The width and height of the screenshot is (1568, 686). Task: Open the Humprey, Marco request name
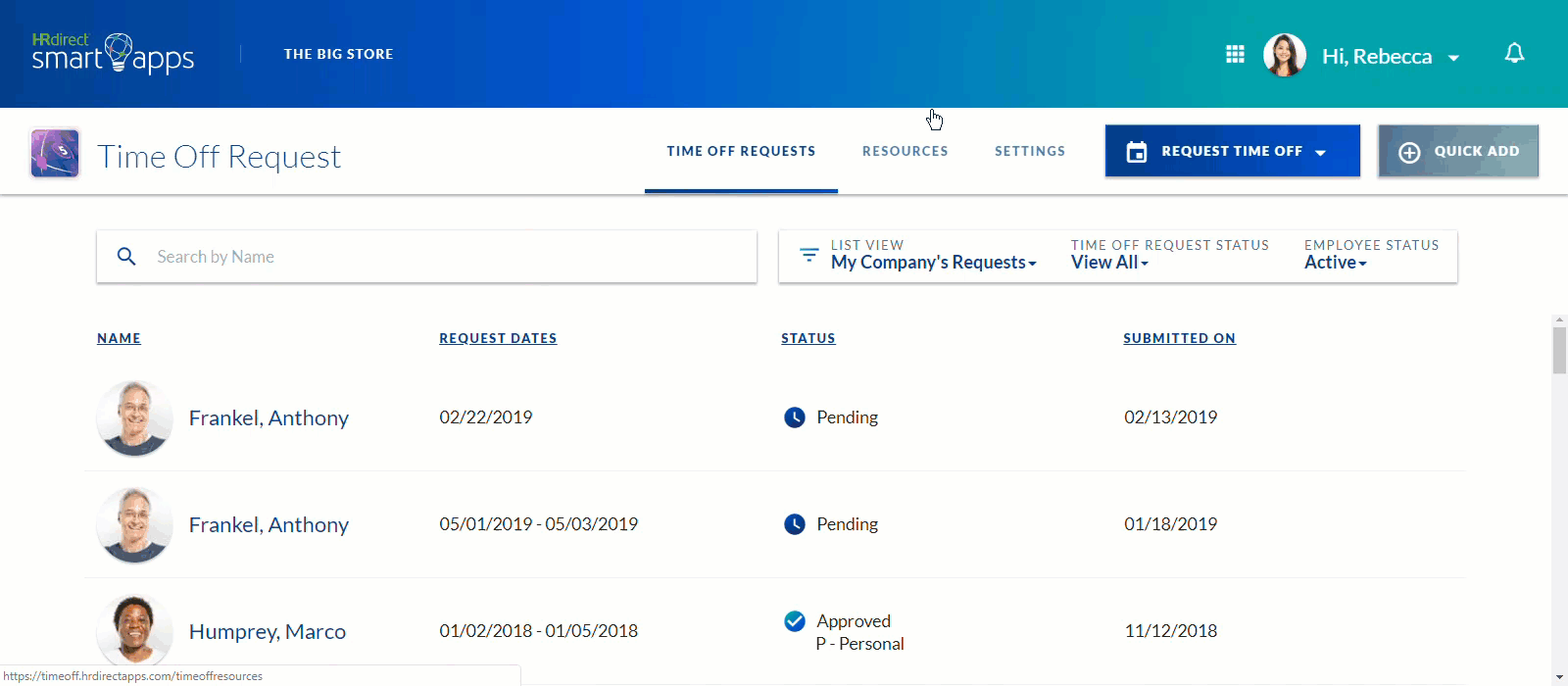(268, 632)
